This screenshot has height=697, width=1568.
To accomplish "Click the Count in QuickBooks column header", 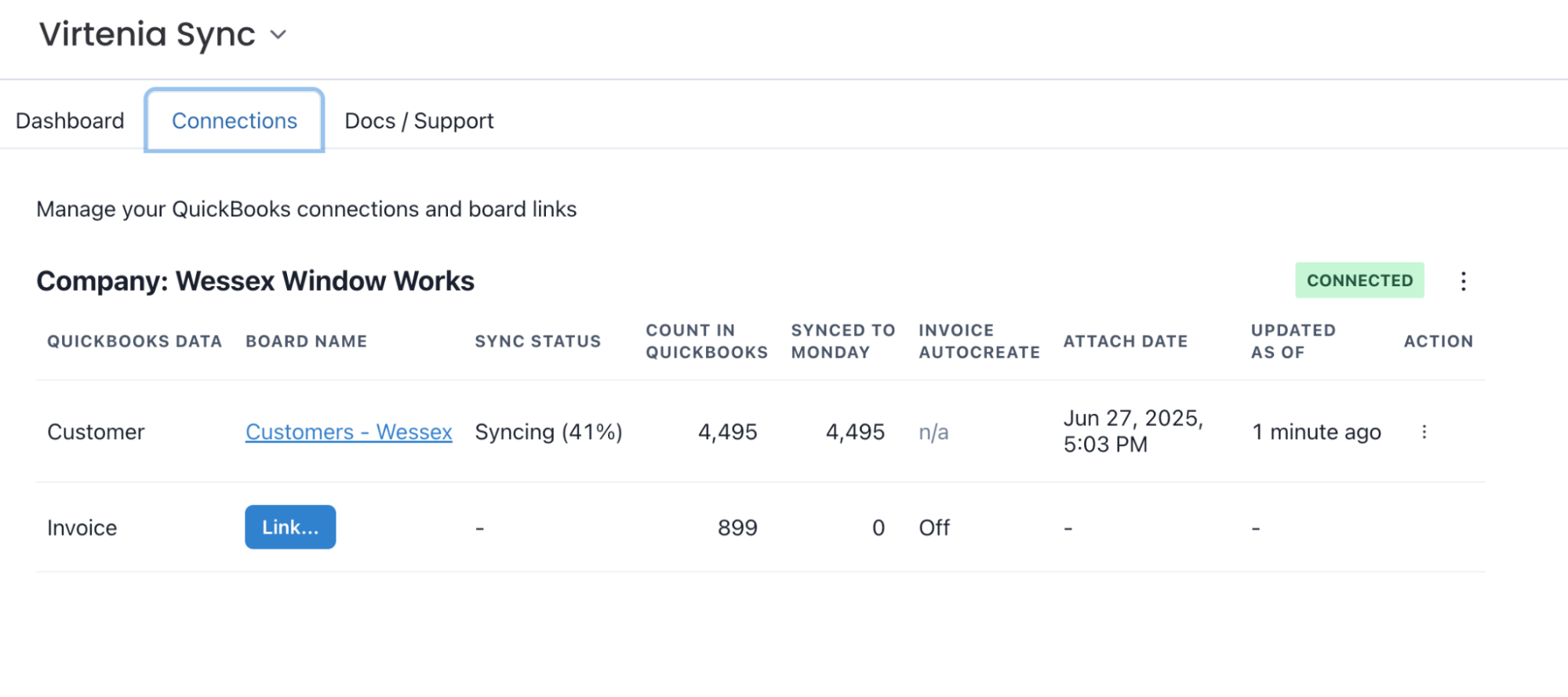I will click(x=706, y=342).
